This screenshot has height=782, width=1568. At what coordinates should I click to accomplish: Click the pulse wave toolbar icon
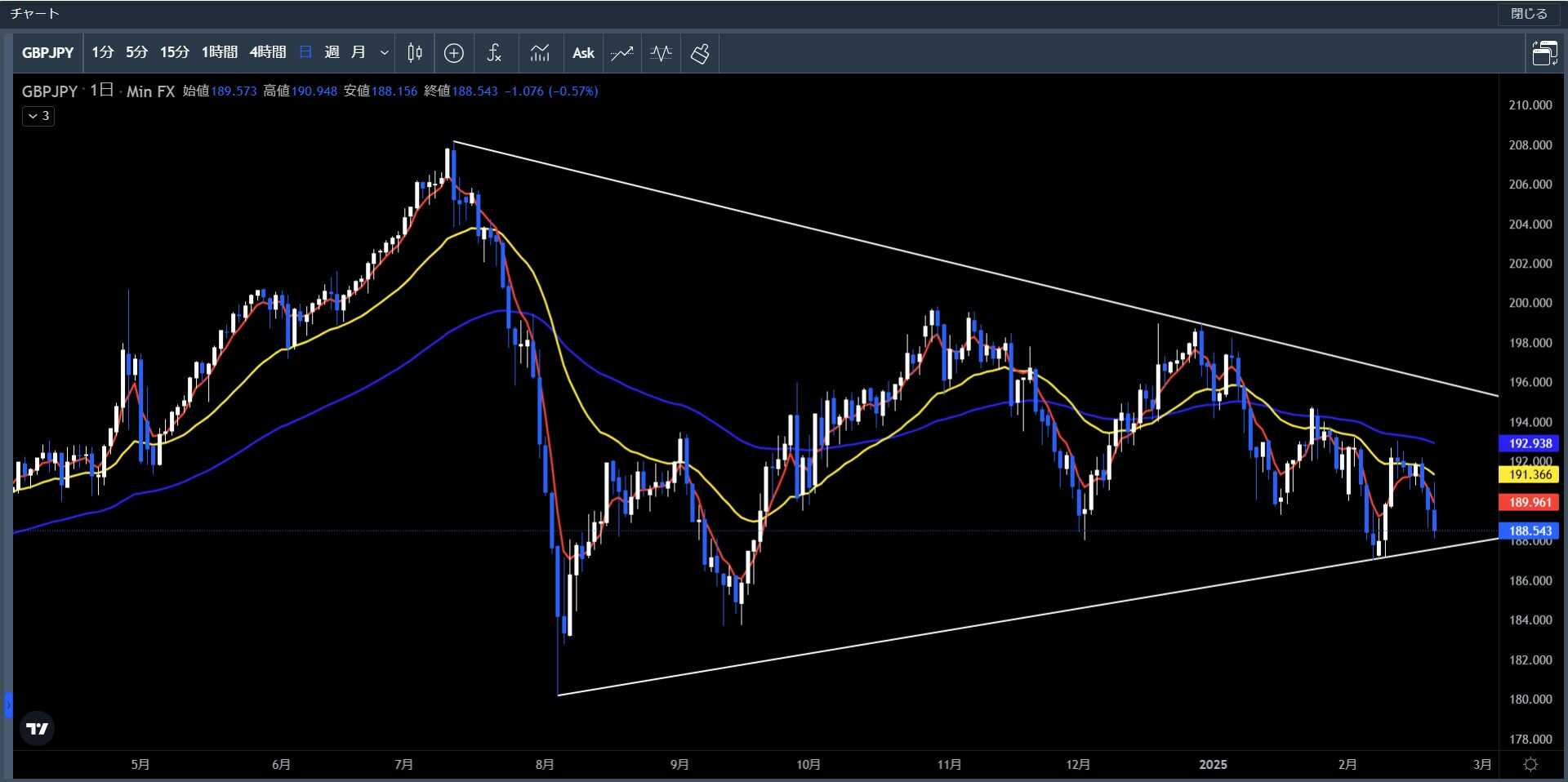[661, 53]
